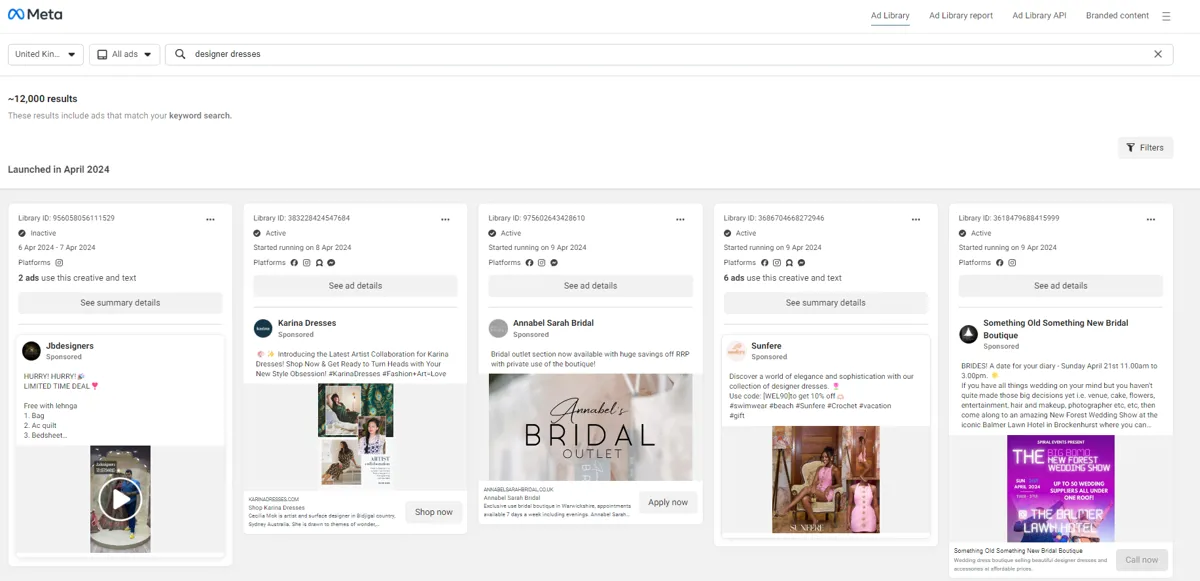Viewport: 1200px width, 581px height.
Task: Click the Karina Dresses page name
Action: tap(307, 323)
